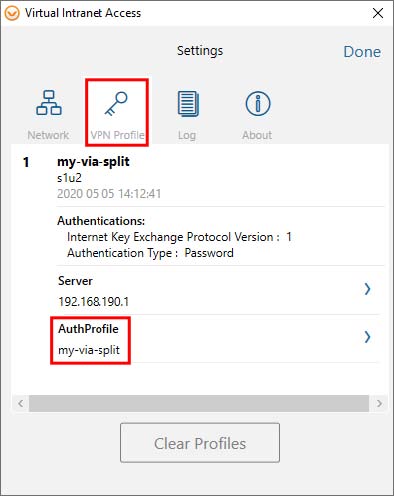Open the About info icon

coord(258,104)
